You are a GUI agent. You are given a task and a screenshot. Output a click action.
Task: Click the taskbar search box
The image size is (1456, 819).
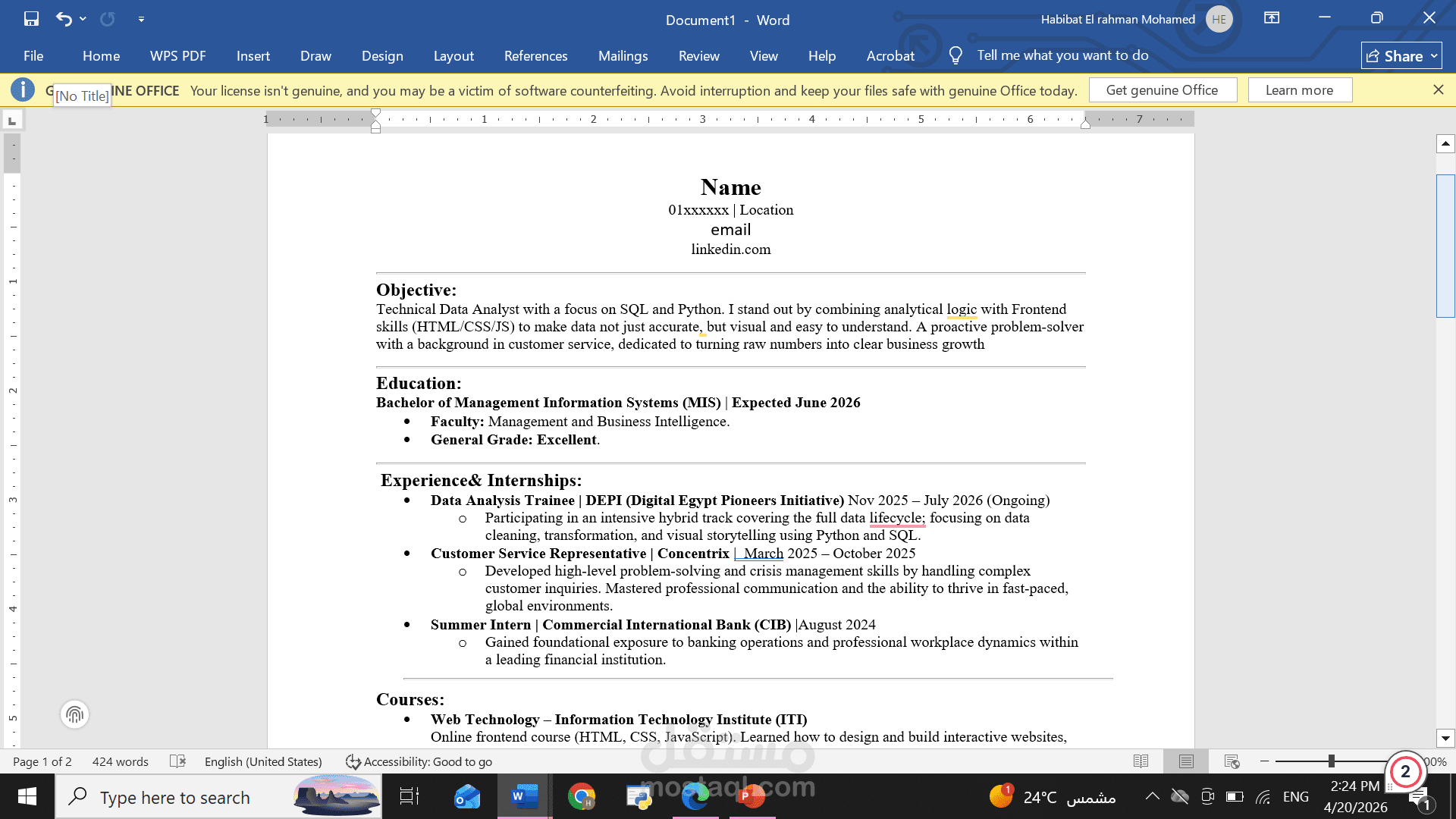pos(219,797)
